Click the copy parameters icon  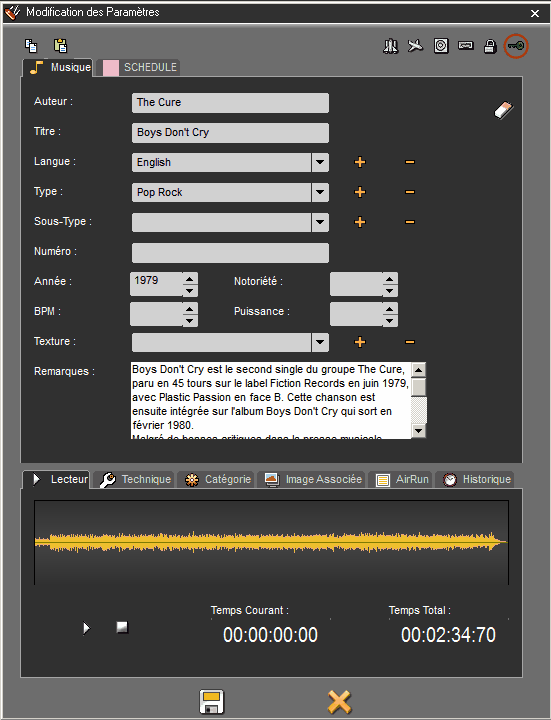click(x=31, y=46)
